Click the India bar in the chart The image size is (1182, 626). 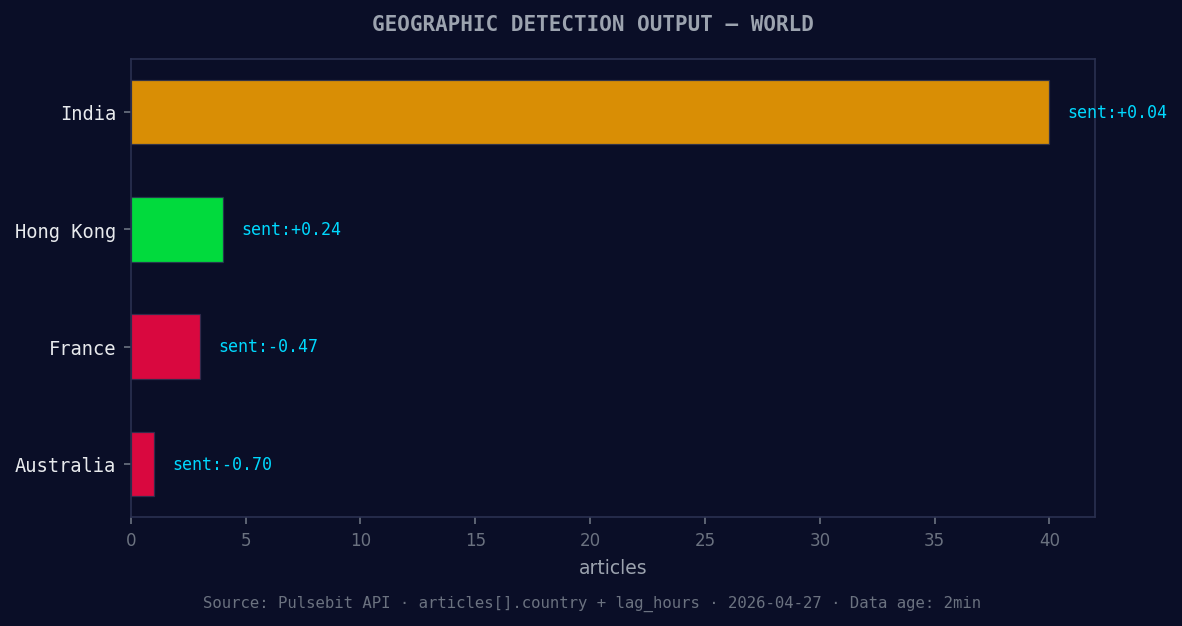[x=590, y=112]
